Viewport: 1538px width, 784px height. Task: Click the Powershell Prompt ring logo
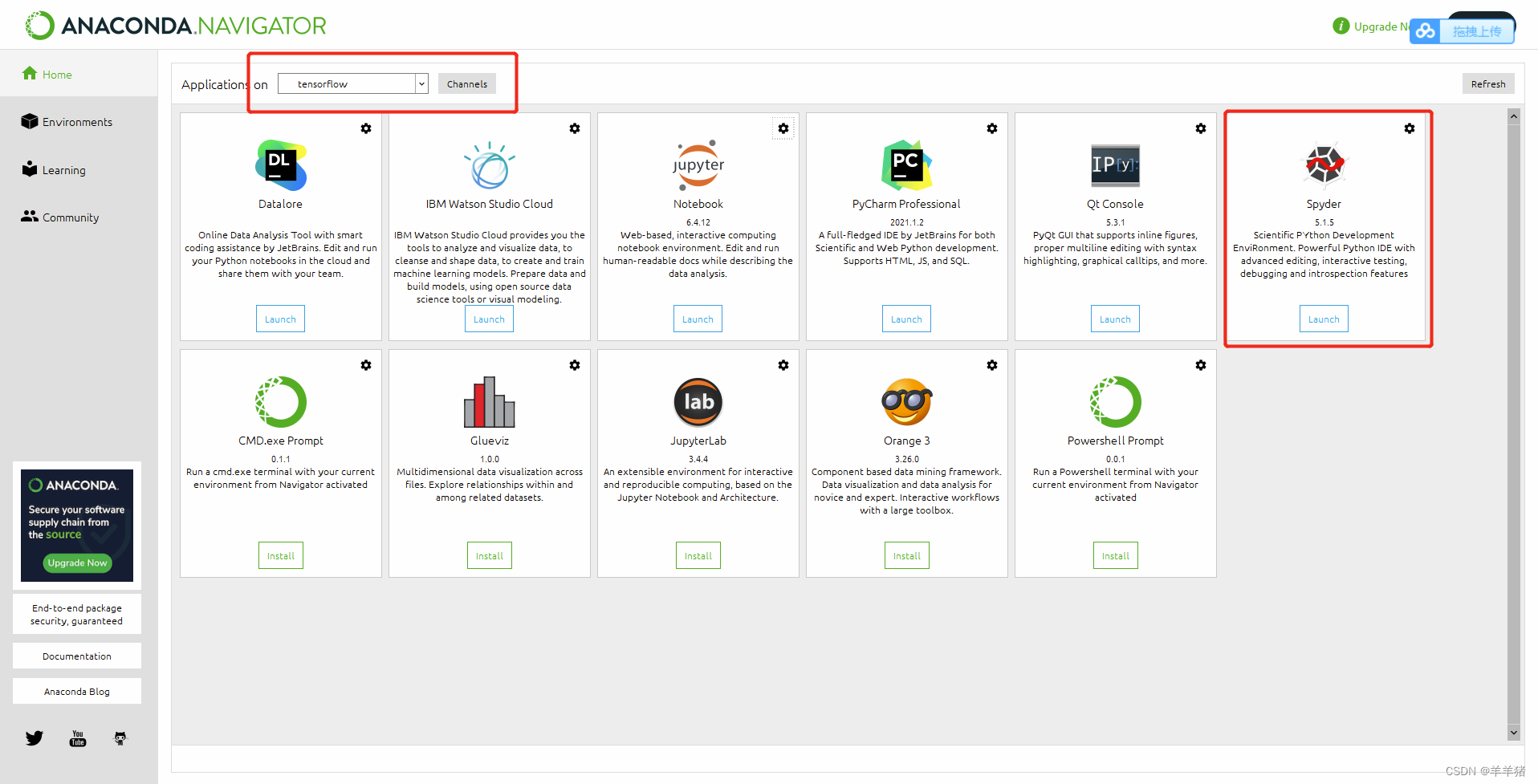pyautogui.click(x=1116, y=402)
